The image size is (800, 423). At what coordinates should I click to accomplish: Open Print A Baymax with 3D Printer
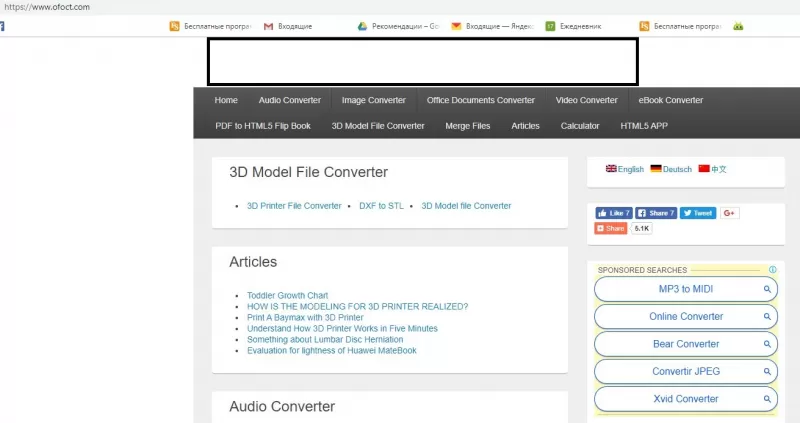point(305,317)
